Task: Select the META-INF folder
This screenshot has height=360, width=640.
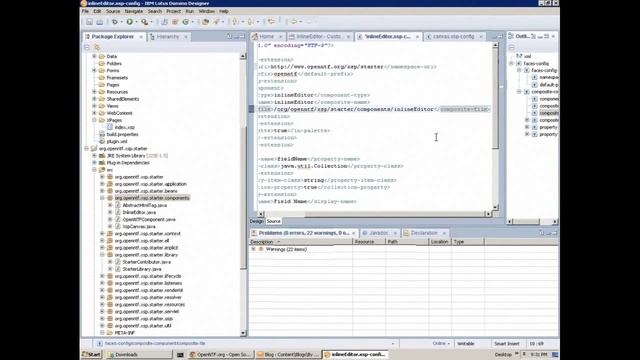Action: coord(124,333)
